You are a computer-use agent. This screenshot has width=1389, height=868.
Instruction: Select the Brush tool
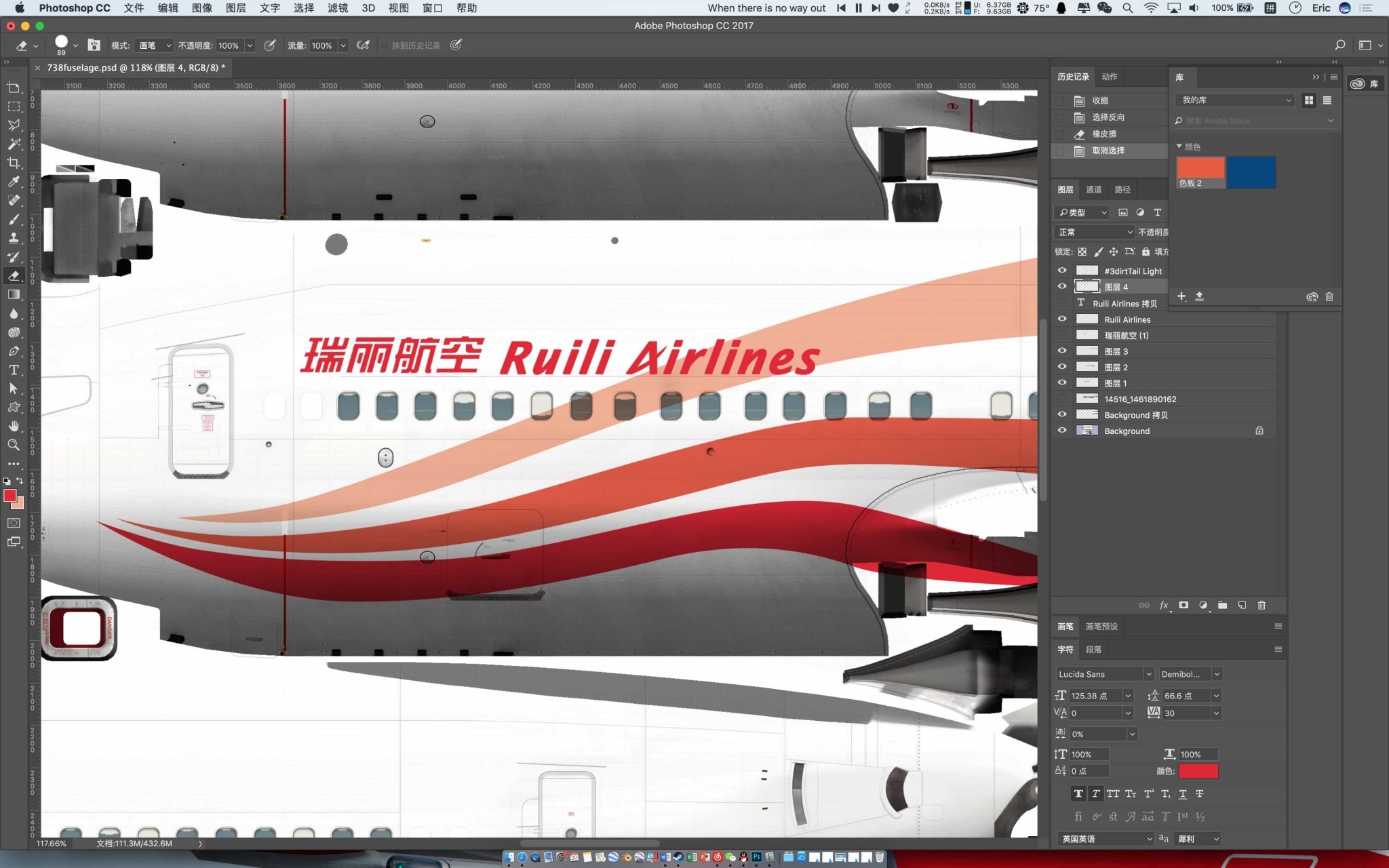click(x=14, y=219)
